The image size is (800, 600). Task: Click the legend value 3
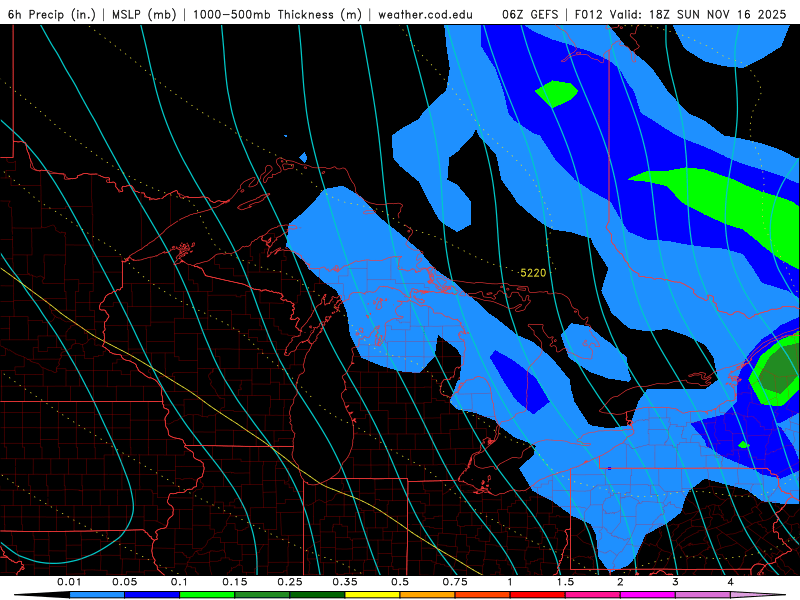(x=676, y=582)
